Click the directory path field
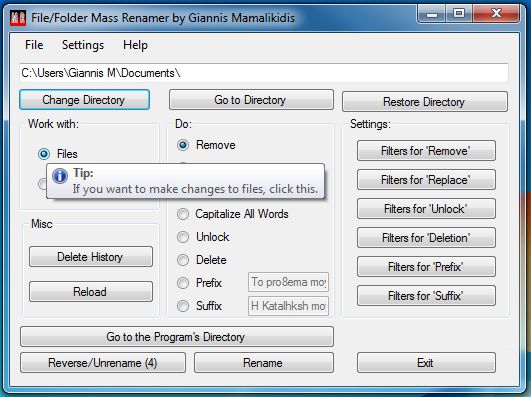531x397 pixels. pyautogui.click(x=264, y=73)
